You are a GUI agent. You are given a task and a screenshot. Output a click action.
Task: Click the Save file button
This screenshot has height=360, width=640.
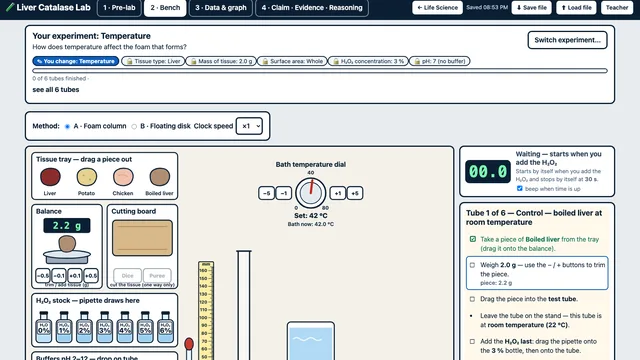[531, 7]
